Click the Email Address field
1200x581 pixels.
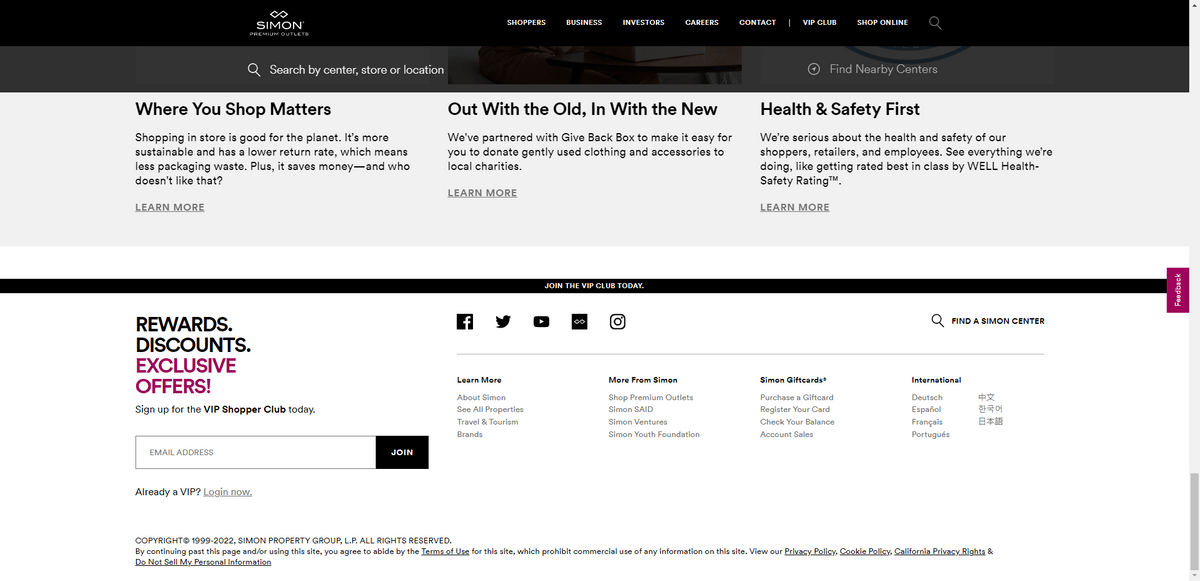(x=256, y=452)
